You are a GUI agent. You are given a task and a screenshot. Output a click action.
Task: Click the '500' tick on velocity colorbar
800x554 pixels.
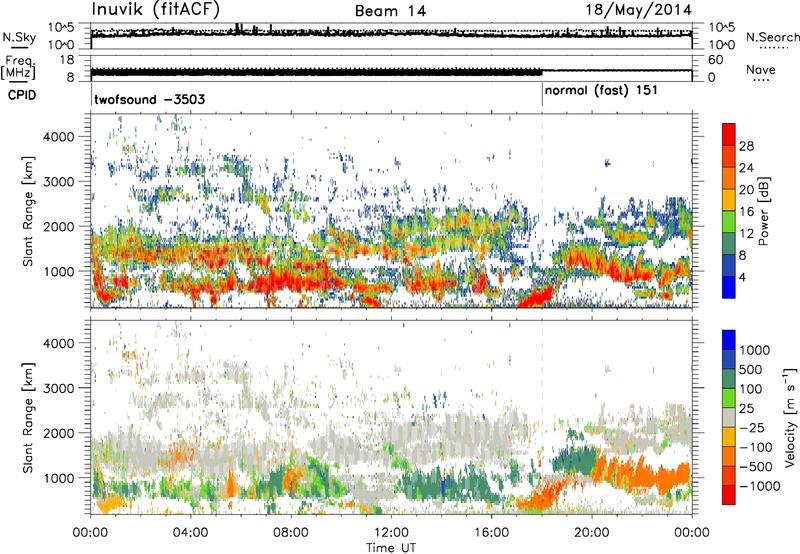[x=751, y=369]
